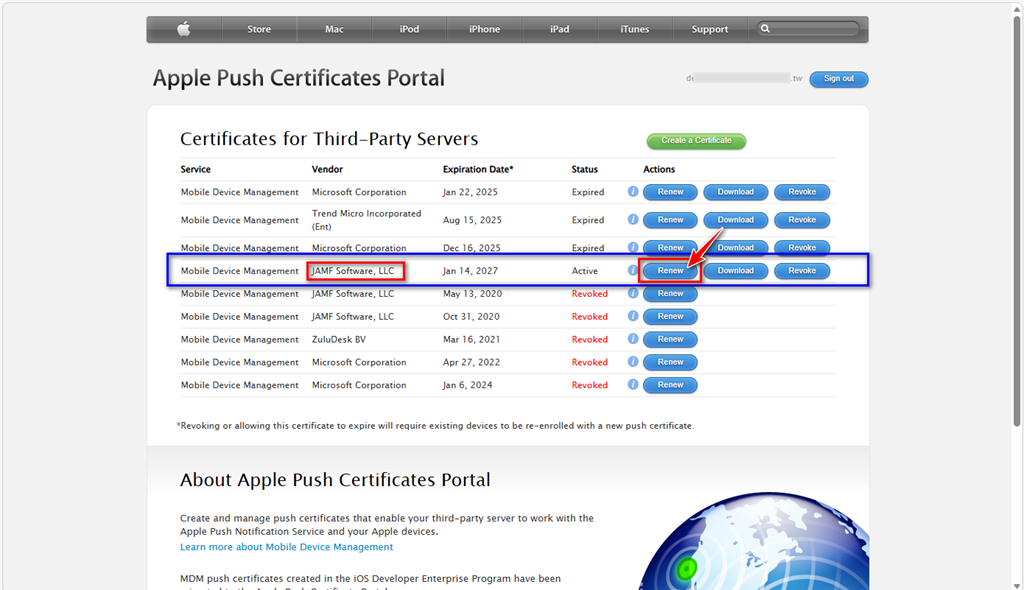The width and height of the screenshot is (1024, 590).
Task: Revoke the Trend Micro certificate
Action: 802,220
